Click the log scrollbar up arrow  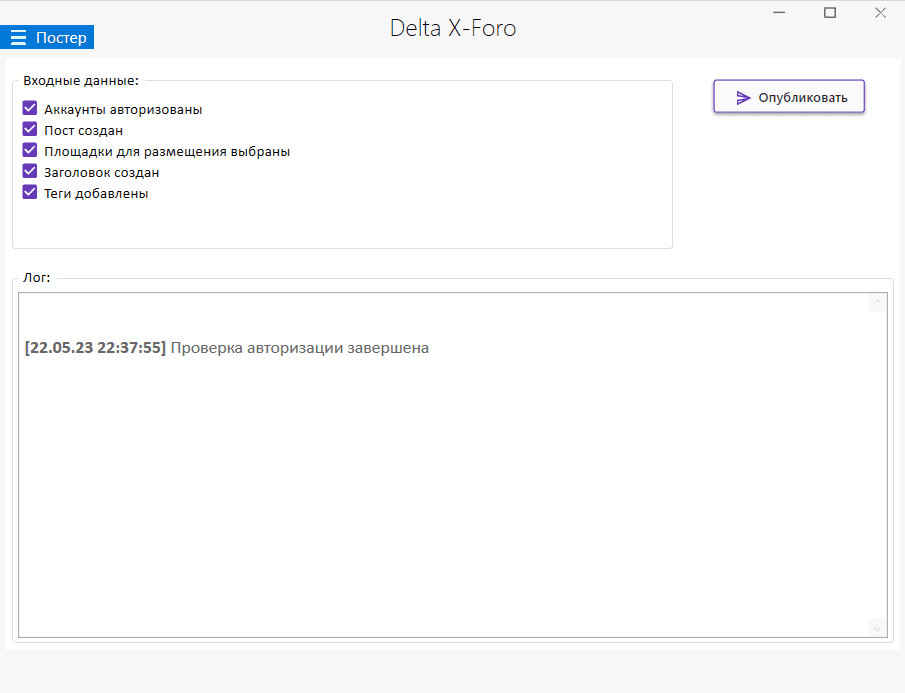point(877,302)
